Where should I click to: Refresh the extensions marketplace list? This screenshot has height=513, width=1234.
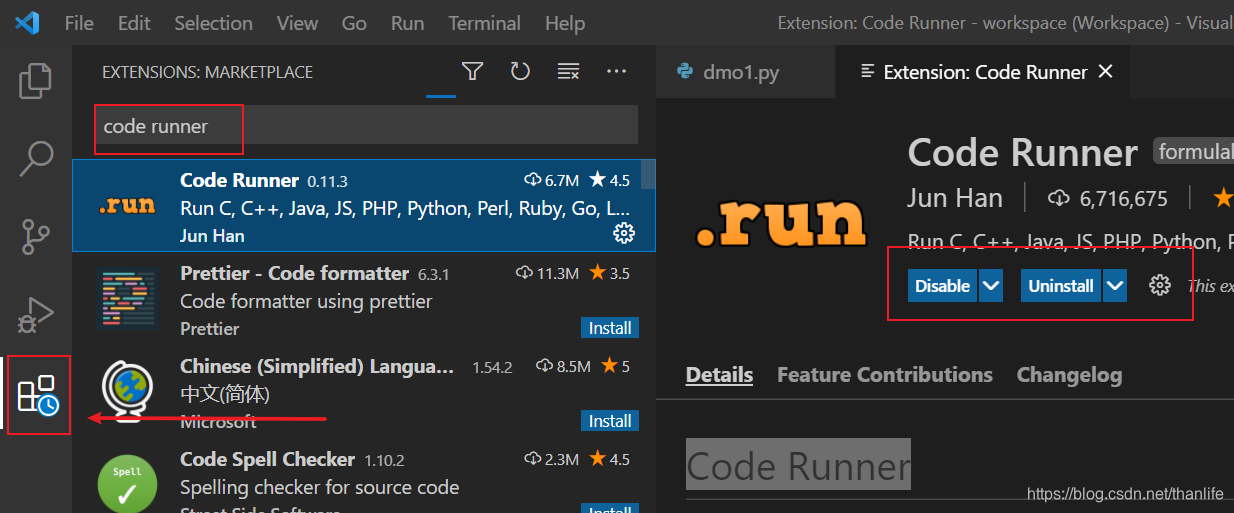520,71
